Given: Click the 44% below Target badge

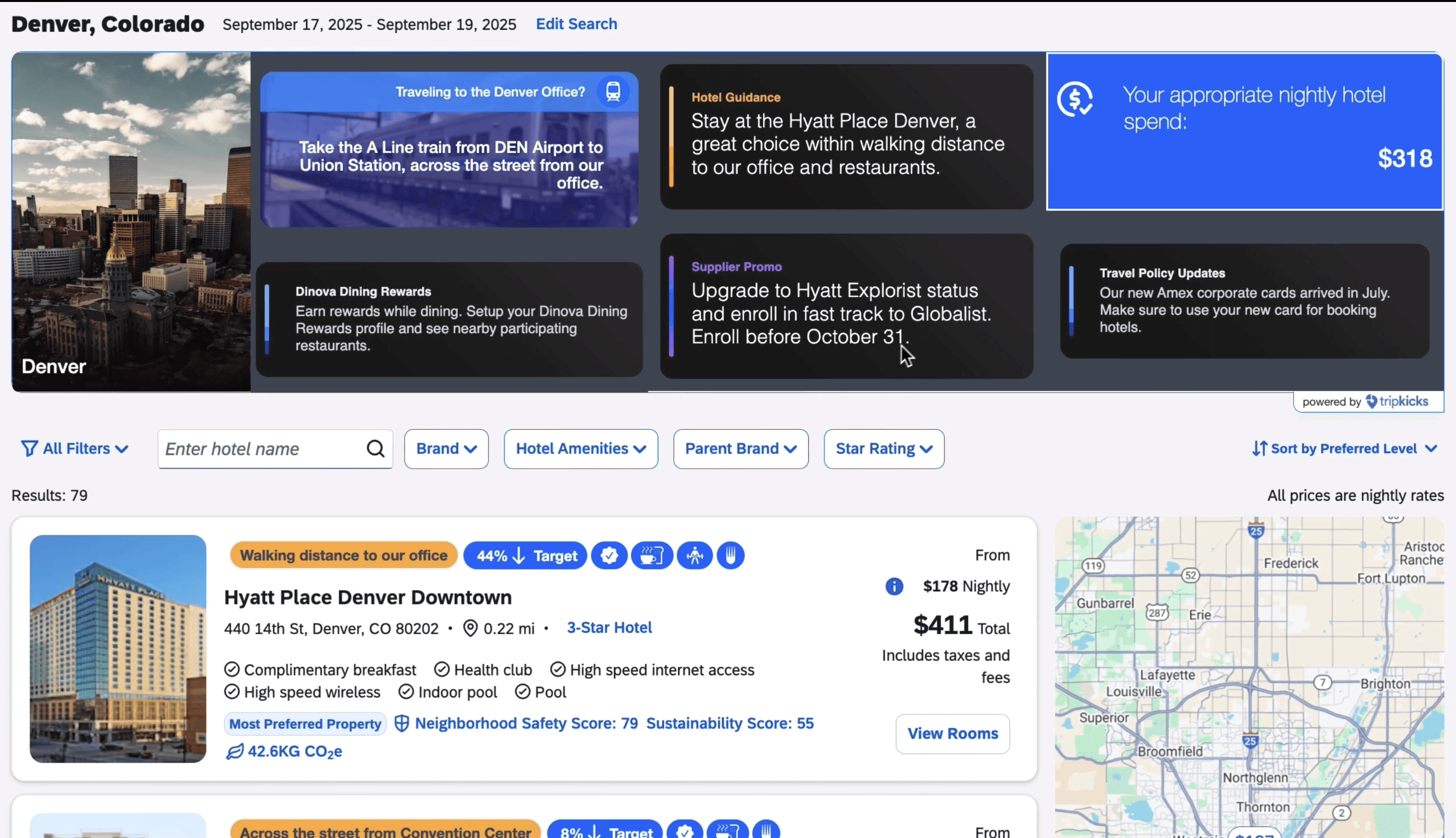Looking at the screenshot, I should (x=525, y=555).
